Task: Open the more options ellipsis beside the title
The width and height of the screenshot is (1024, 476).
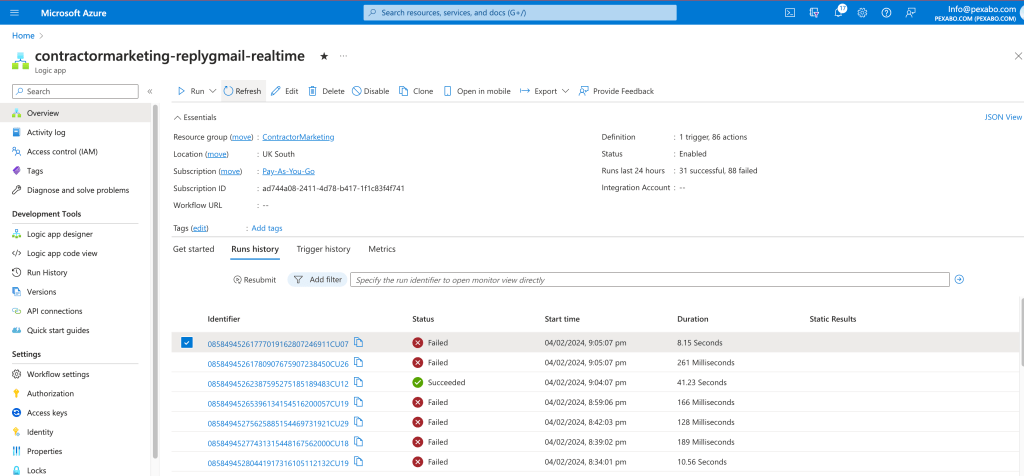Action: pos(344,56)
